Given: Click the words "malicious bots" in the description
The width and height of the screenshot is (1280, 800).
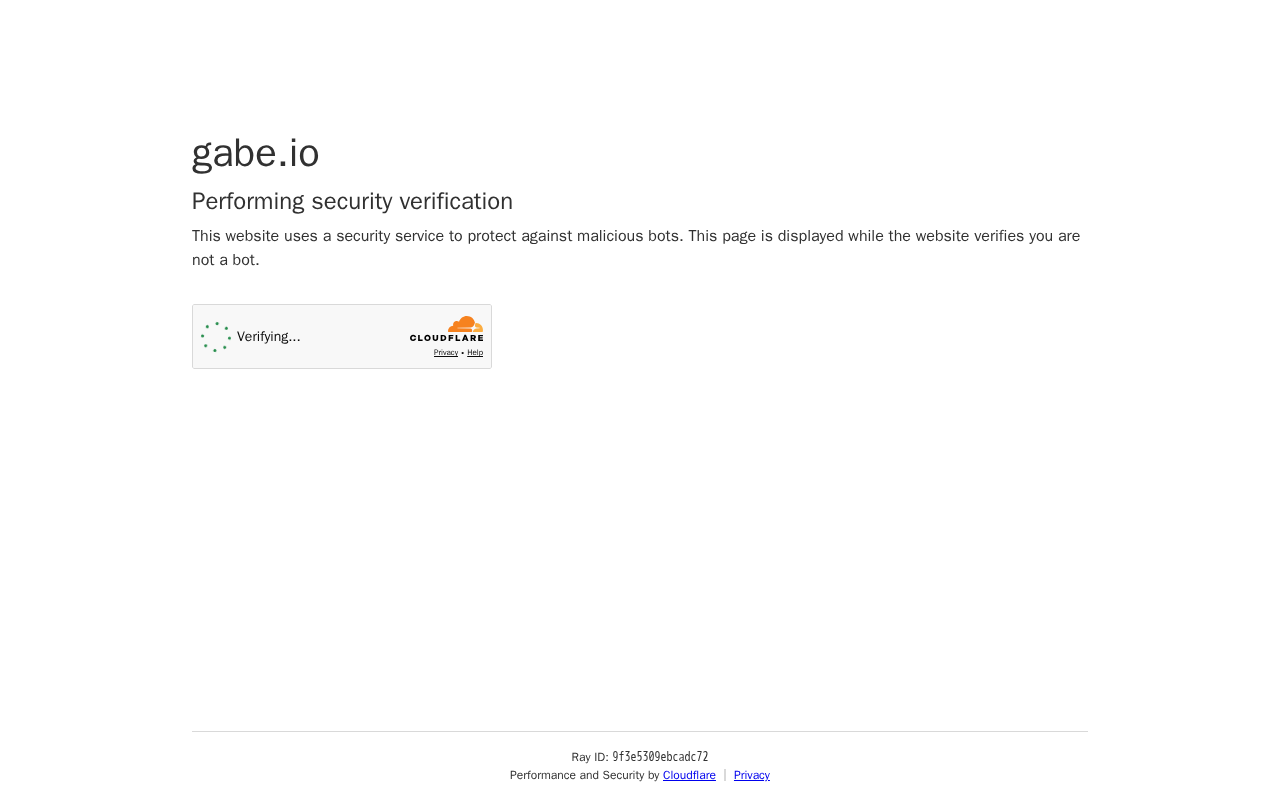Looking at the screenshot, I should (629, 236).
